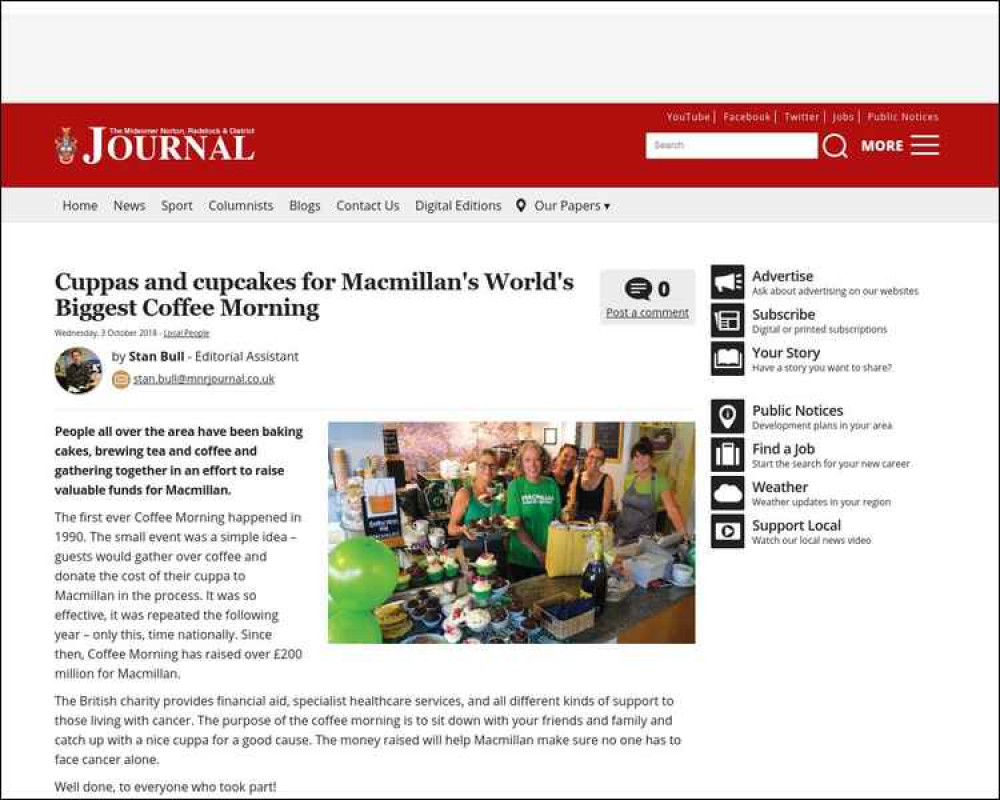Open the Twitter link in header

click(x=802, y=117)
